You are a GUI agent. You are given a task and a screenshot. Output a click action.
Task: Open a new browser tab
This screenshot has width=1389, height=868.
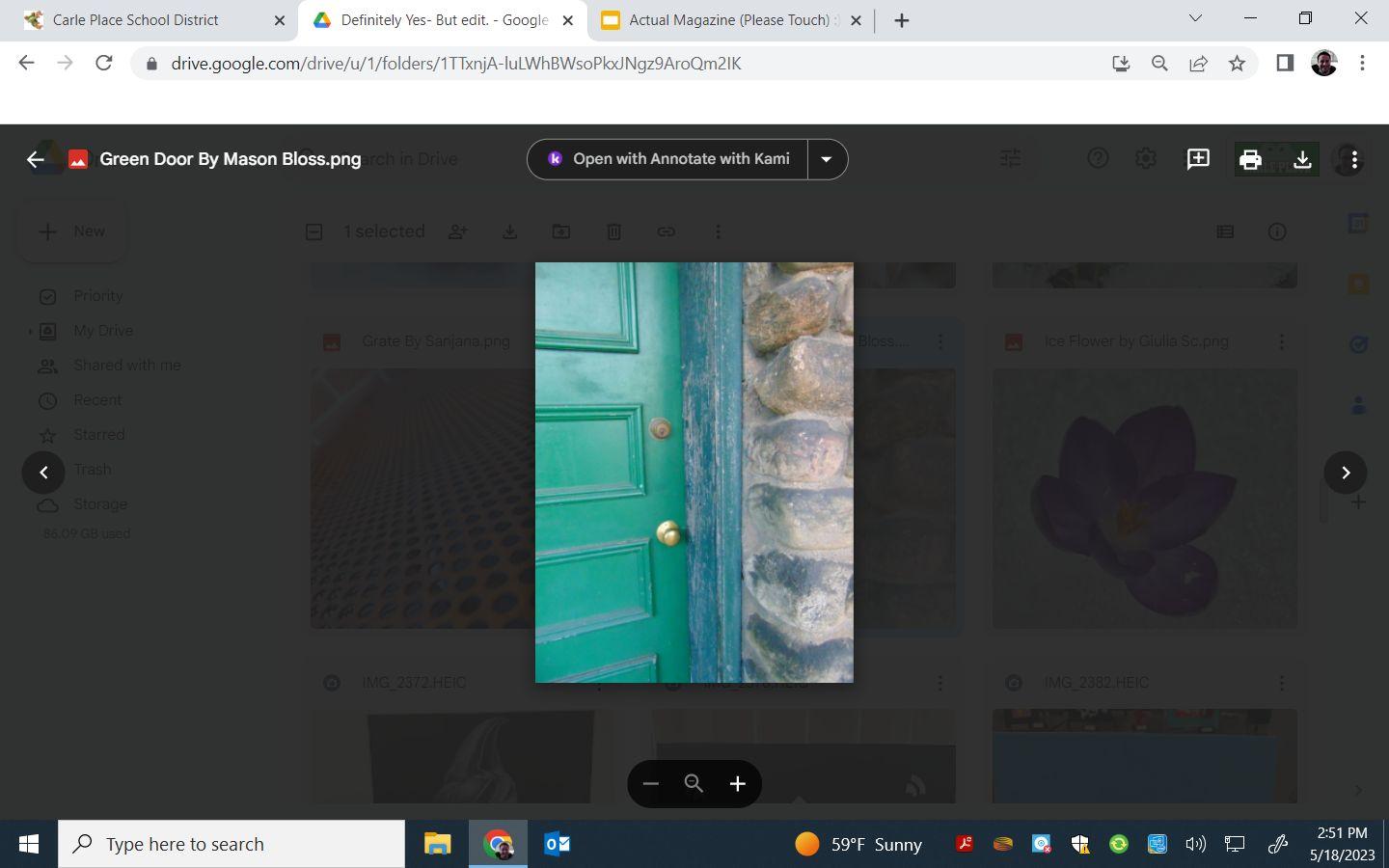tap(902, 20)
